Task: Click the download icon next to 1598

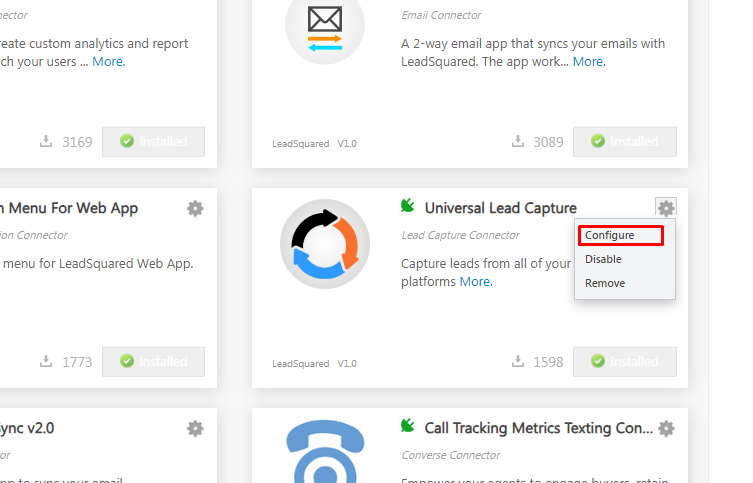Action: coord(518,361)
